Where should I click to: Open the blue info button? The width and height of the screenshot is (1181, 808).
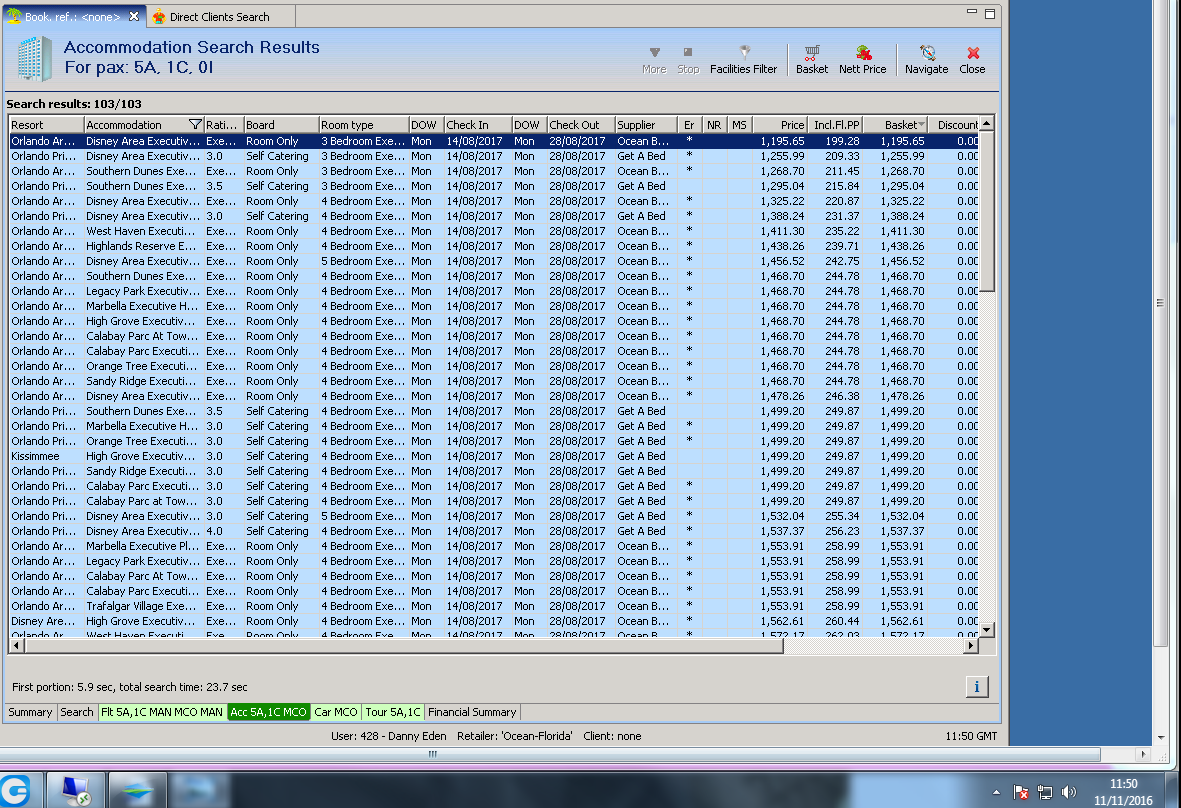(x=977, y=686)
